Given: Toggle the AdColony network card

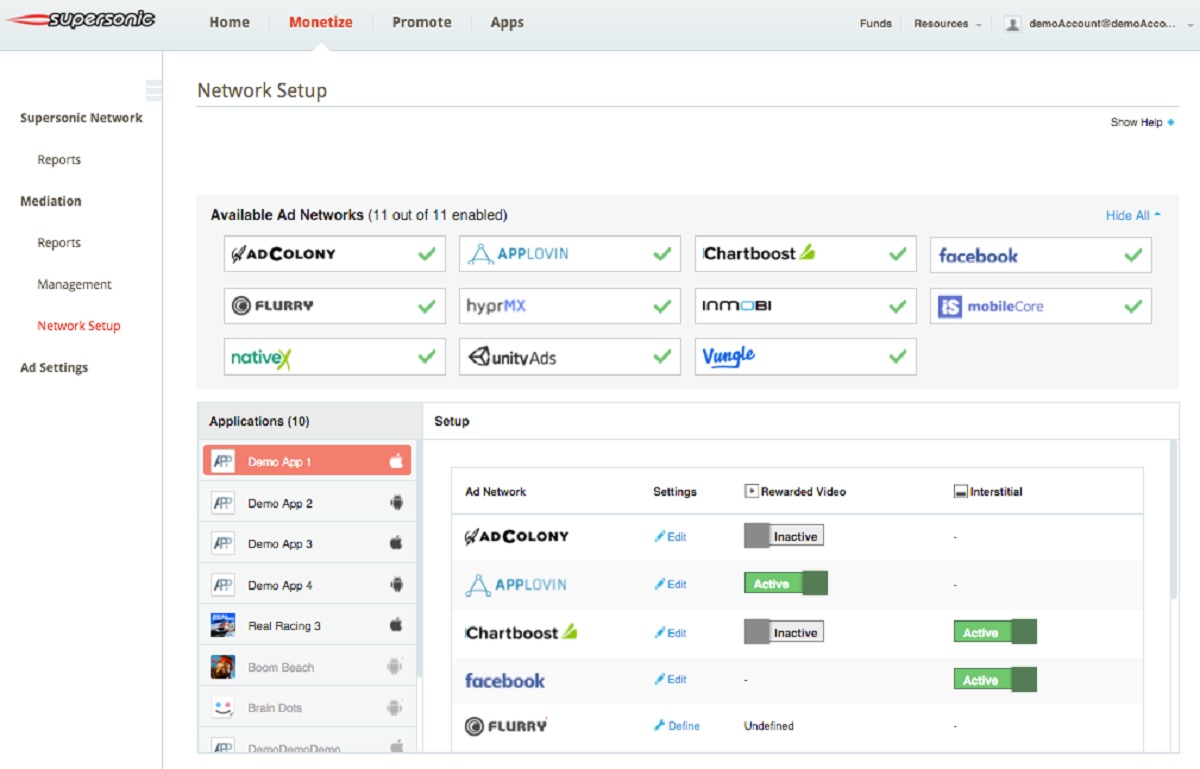Looking at the screenshot, I should tap(335, 254).
